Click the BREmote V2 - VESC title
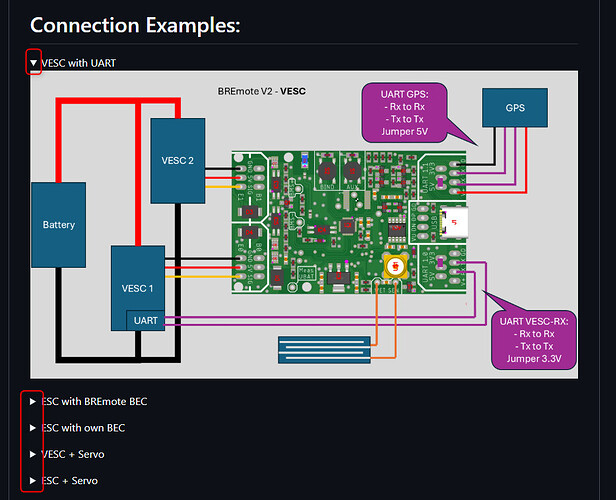 (x=262, y=91)
